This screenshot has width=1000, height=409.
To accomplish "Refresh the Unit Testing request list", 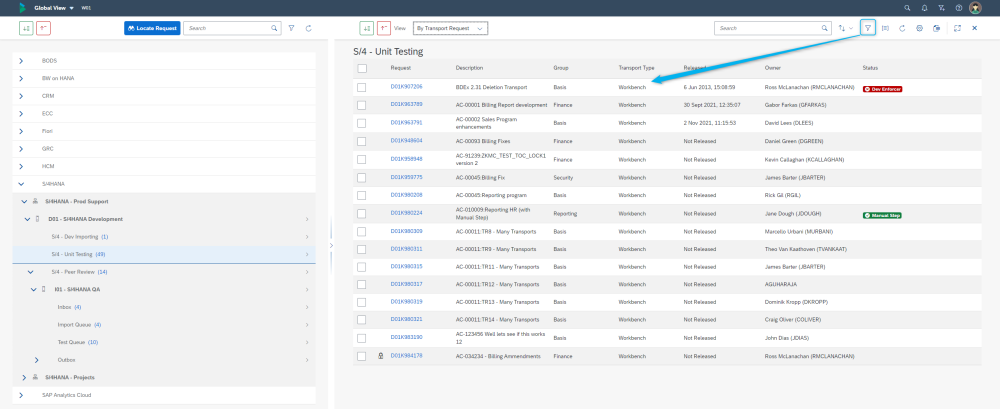I will click(x=902, y=28).
